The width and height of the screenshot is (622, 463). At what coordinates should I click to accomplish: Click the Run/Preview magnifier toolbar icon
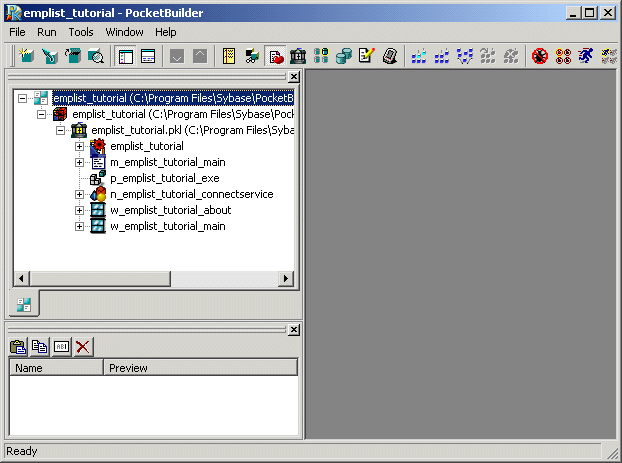pos(96,56)
